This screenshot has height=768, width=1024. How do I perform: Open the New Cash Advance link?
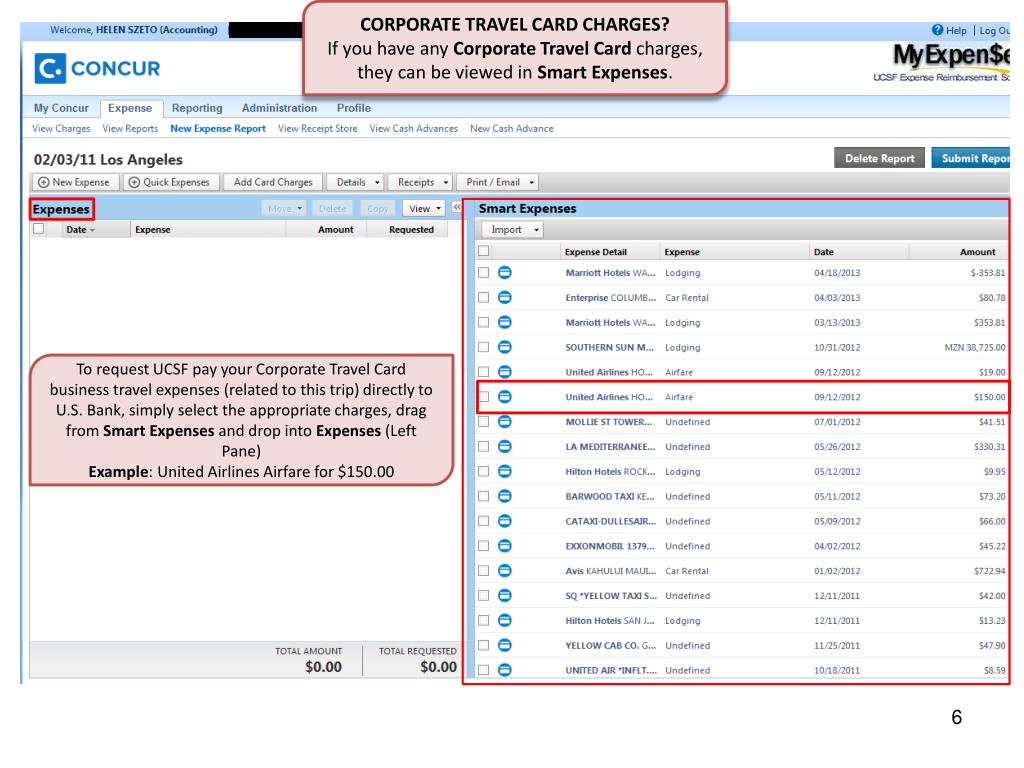pyautogui.click(x=512, y=129)
